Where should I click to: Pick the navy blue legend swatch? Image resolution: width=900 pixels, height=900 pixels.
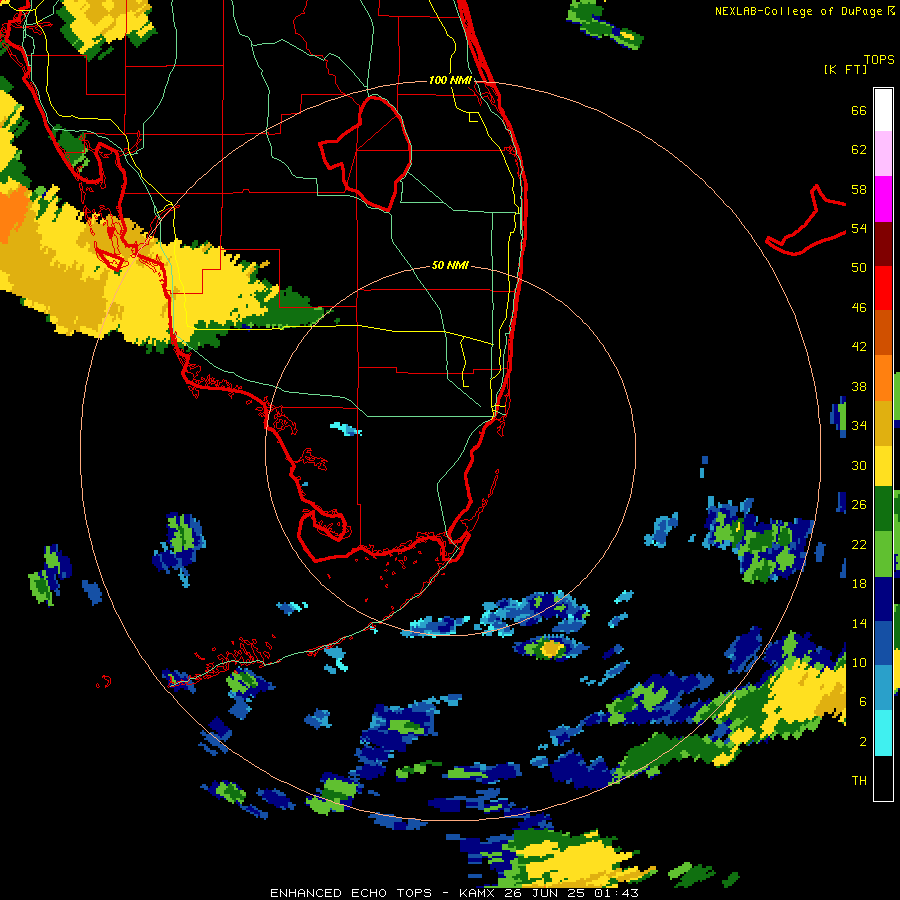883,599
